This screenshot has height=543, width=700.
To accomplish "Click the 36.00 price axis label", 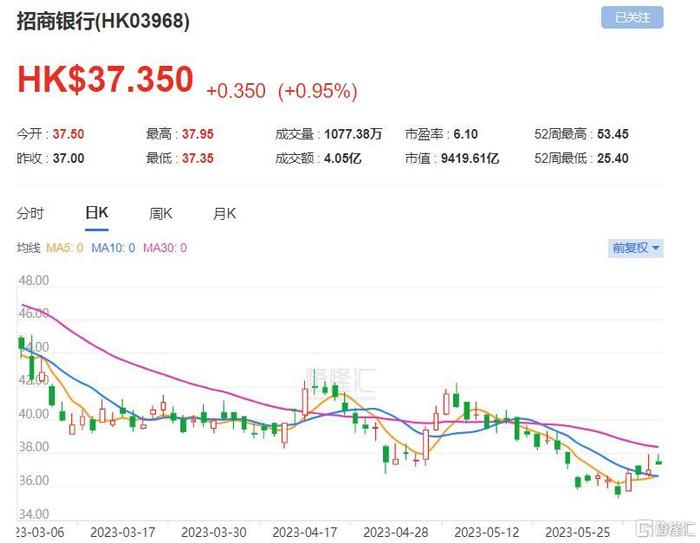I will (34, 480).
